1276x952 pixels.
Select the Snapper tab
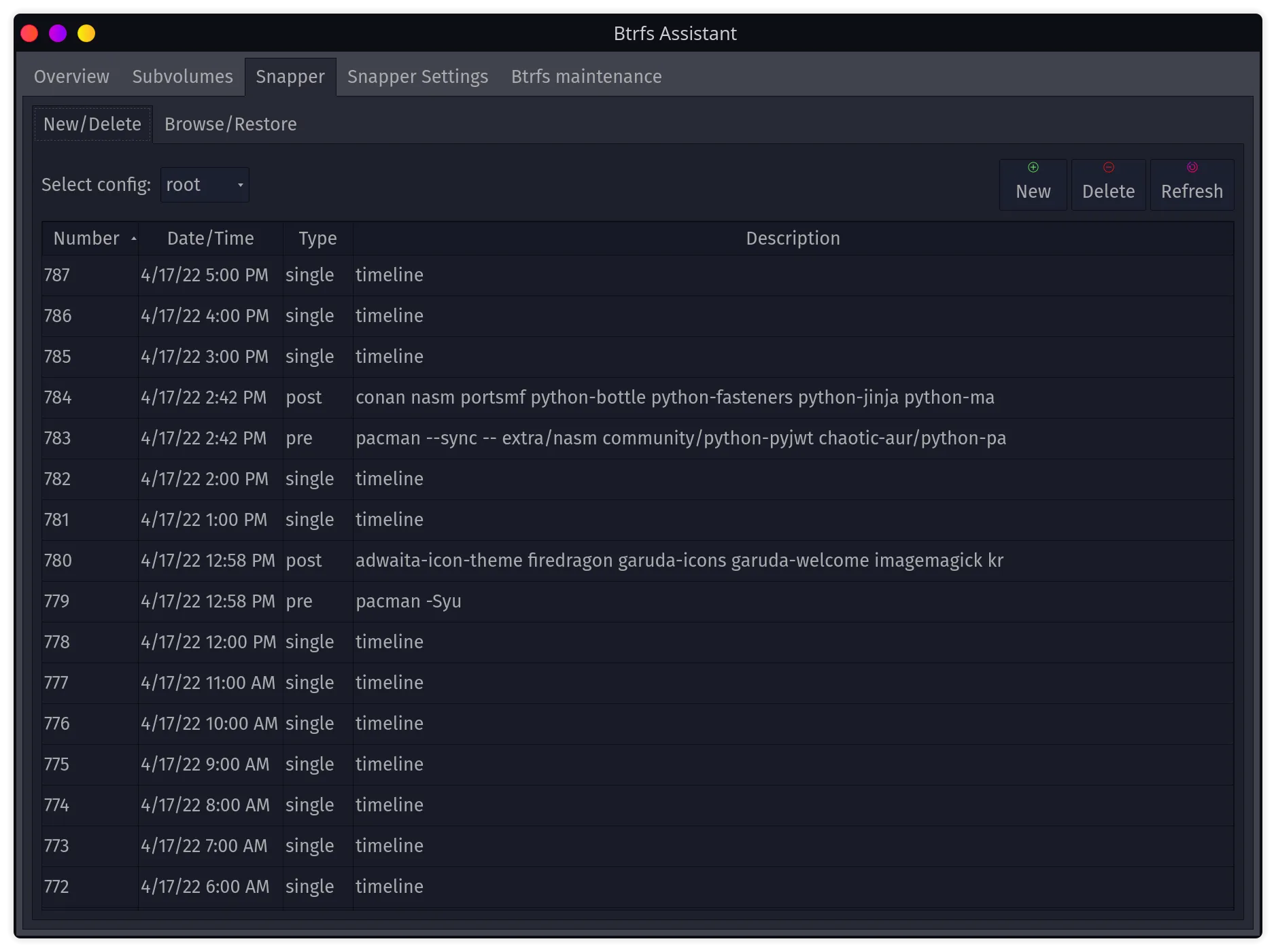coord(290,77)
